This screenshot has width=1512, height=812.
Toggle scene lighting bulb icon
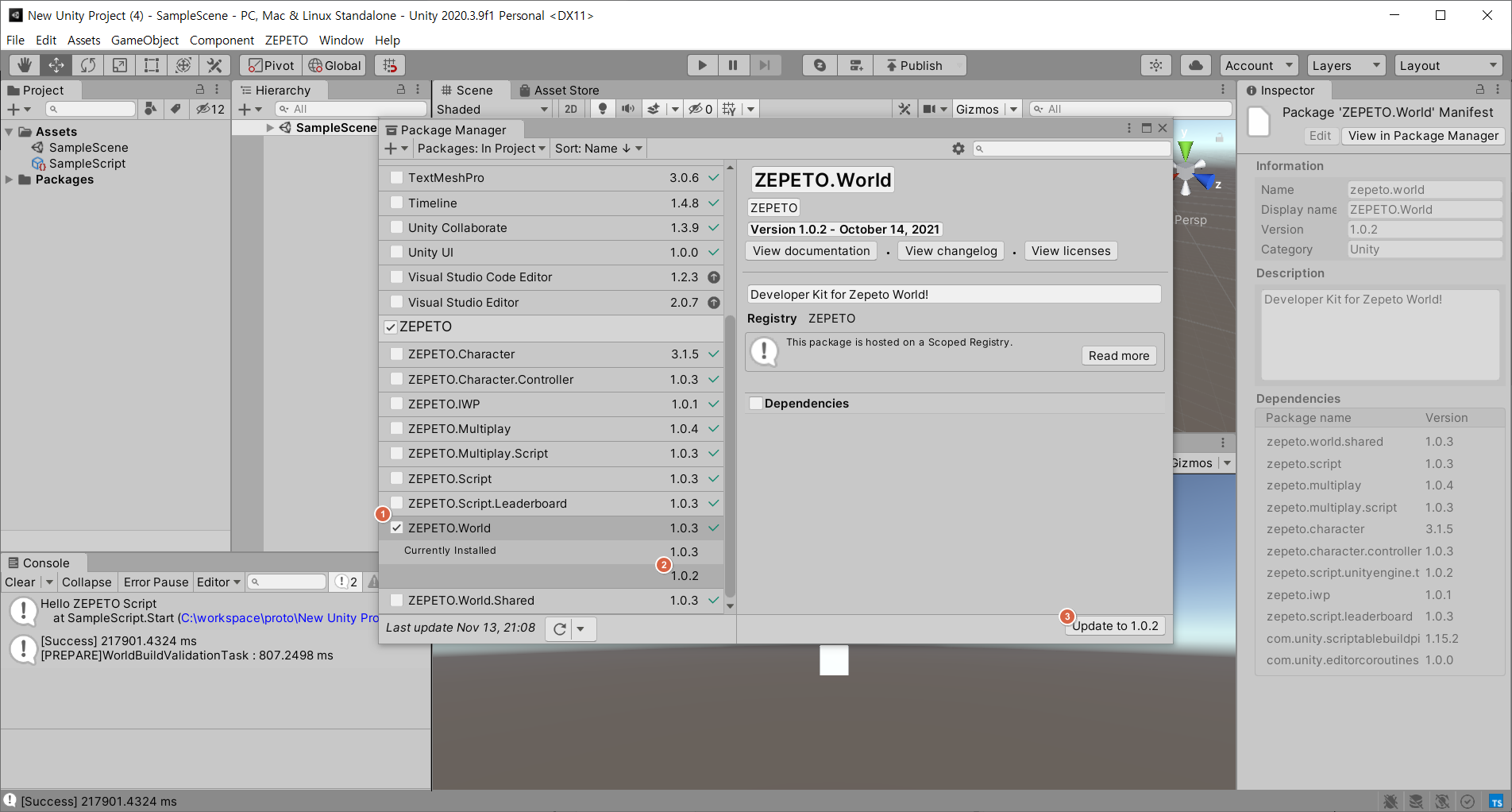[603, 109]
